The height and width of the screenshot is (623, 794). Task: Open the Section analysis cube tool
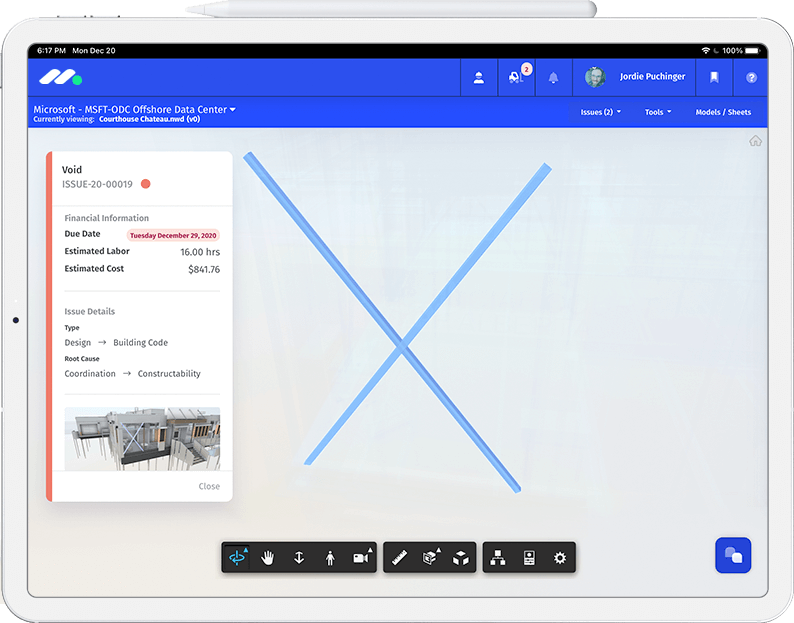click(x=430, y=558)
